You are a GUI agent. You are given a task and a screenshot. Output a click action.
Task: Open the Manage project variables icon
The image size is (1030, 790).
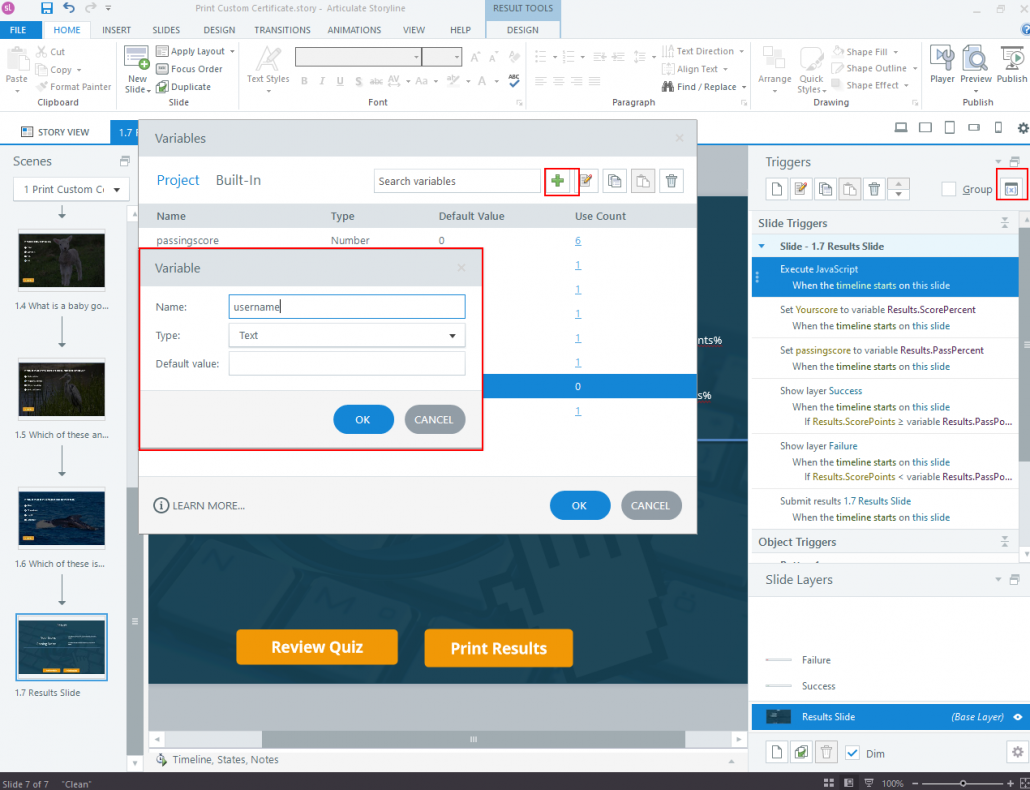[x=1012, y=189]
